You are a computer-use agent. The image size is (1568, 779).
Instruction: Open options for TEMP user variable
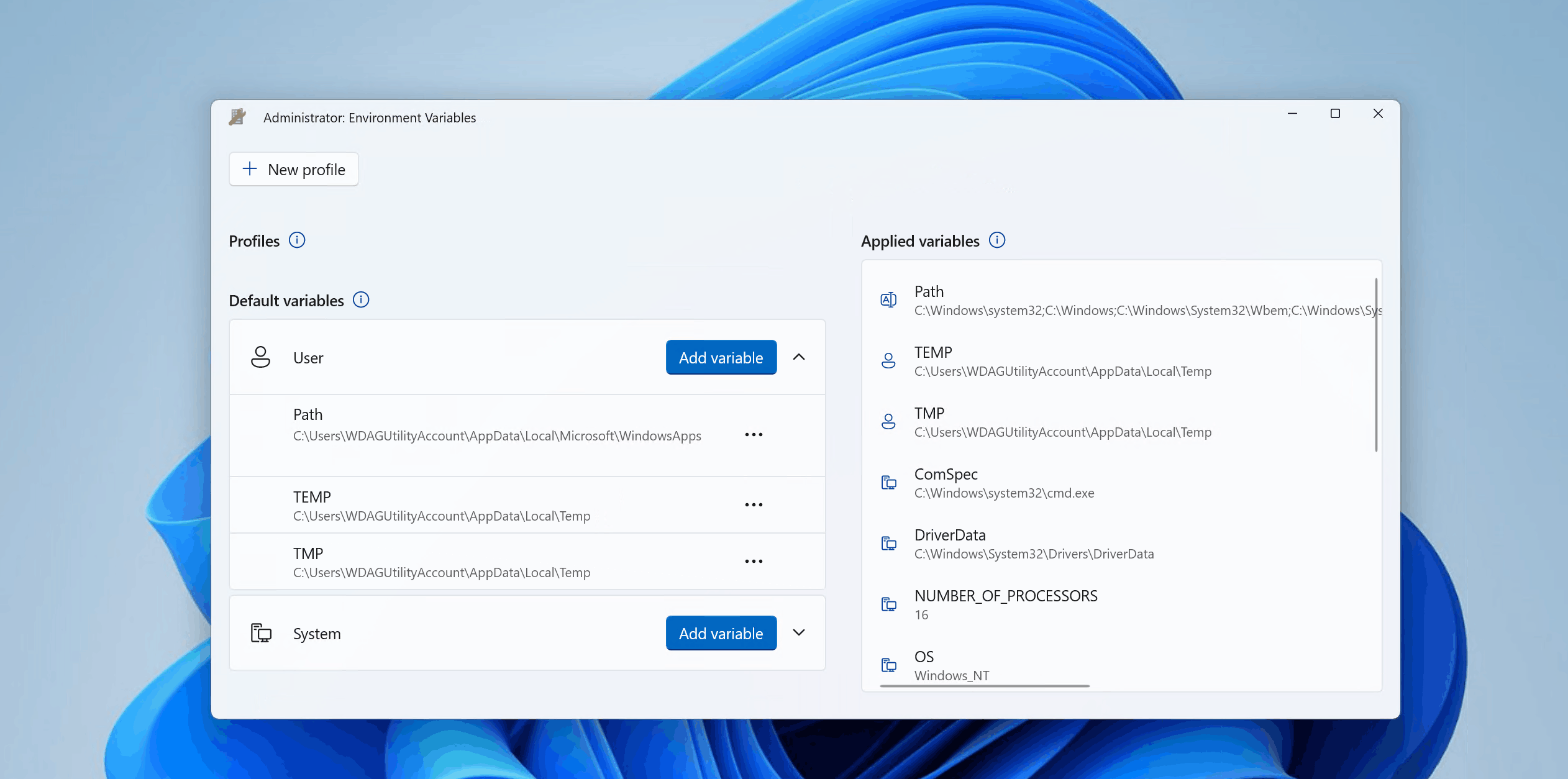[753, 504]
